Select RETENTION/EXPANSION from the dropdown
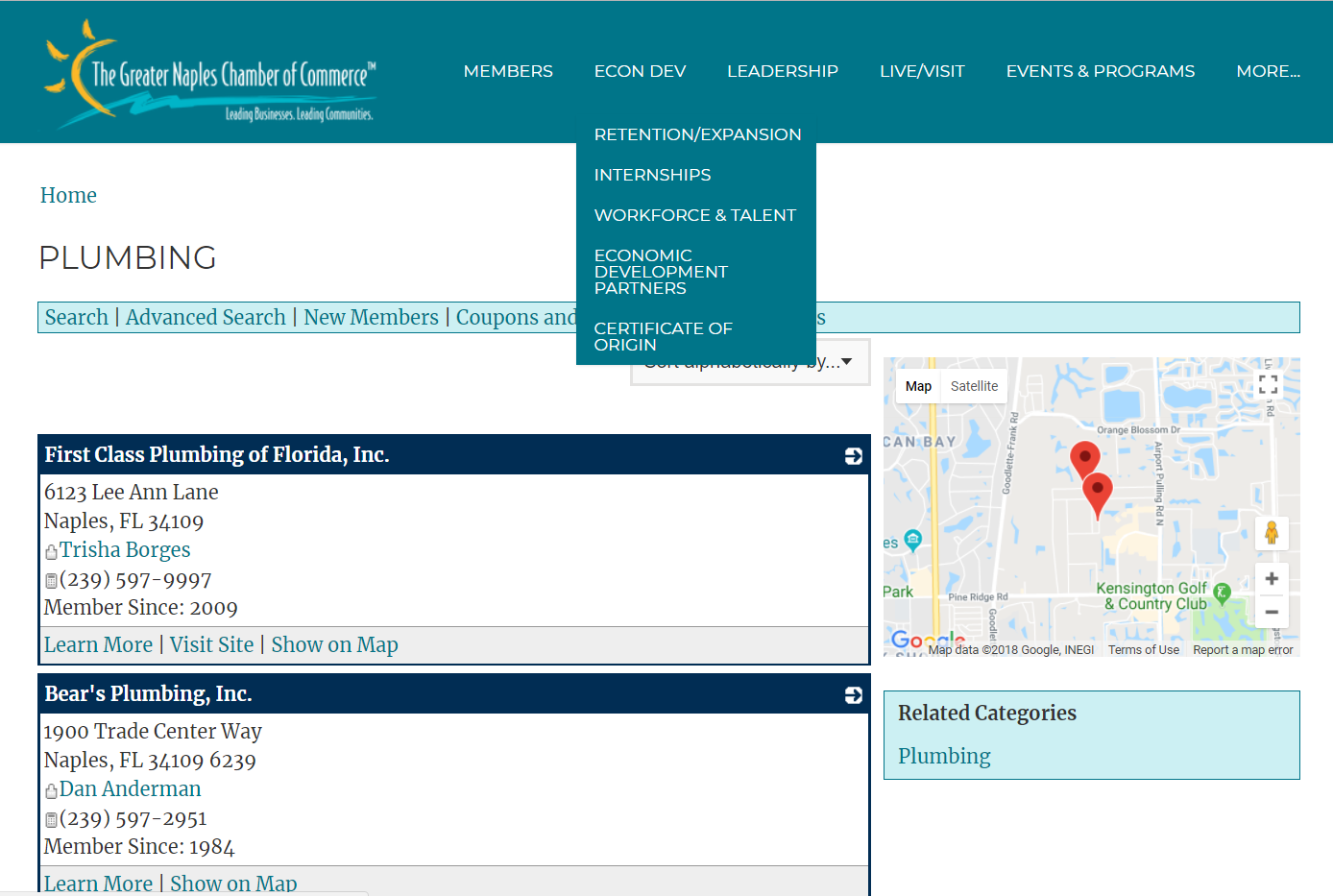Screen dimensions: 1333x896 697,134
